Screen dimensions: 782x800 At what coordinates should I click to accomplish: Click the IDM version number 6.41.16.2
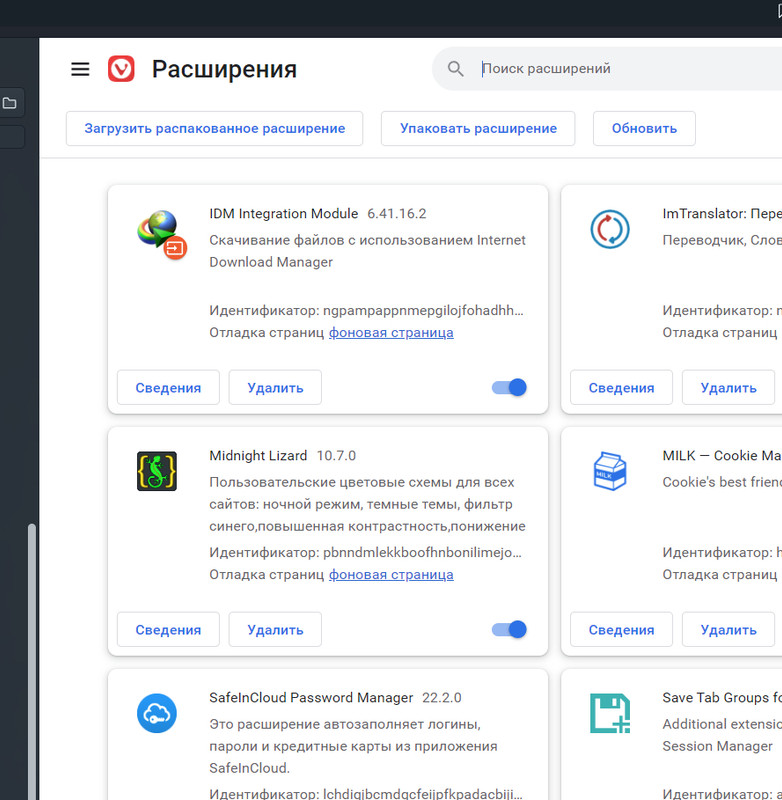(397, 213)
